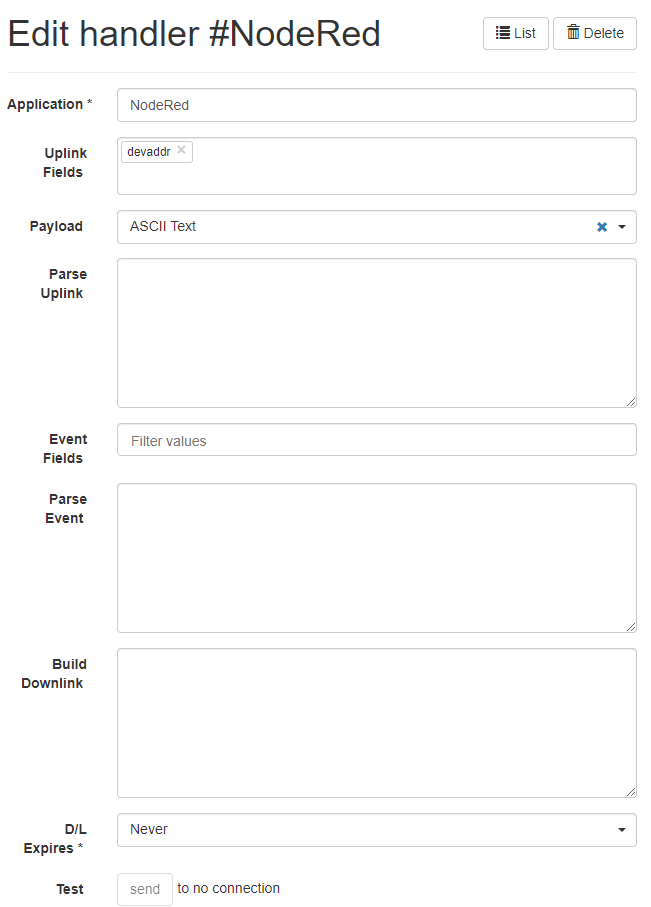Screen dimensions: 651x907
Task: Clear the Payload selection with blue x
Action: pos(602,227)
